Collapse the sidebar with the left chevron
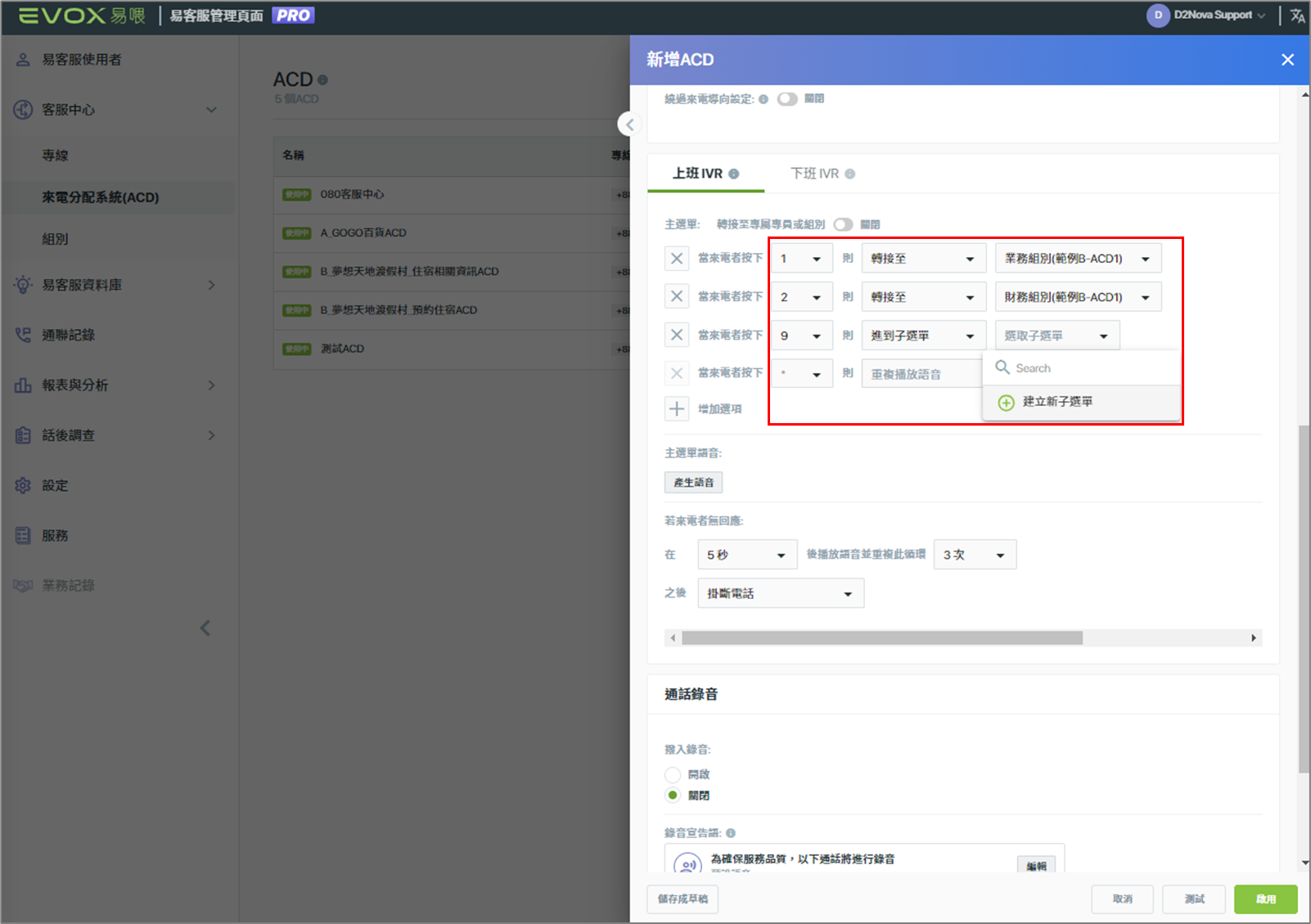Viewport: 1311px width, 924px height. tap(205, 628)
